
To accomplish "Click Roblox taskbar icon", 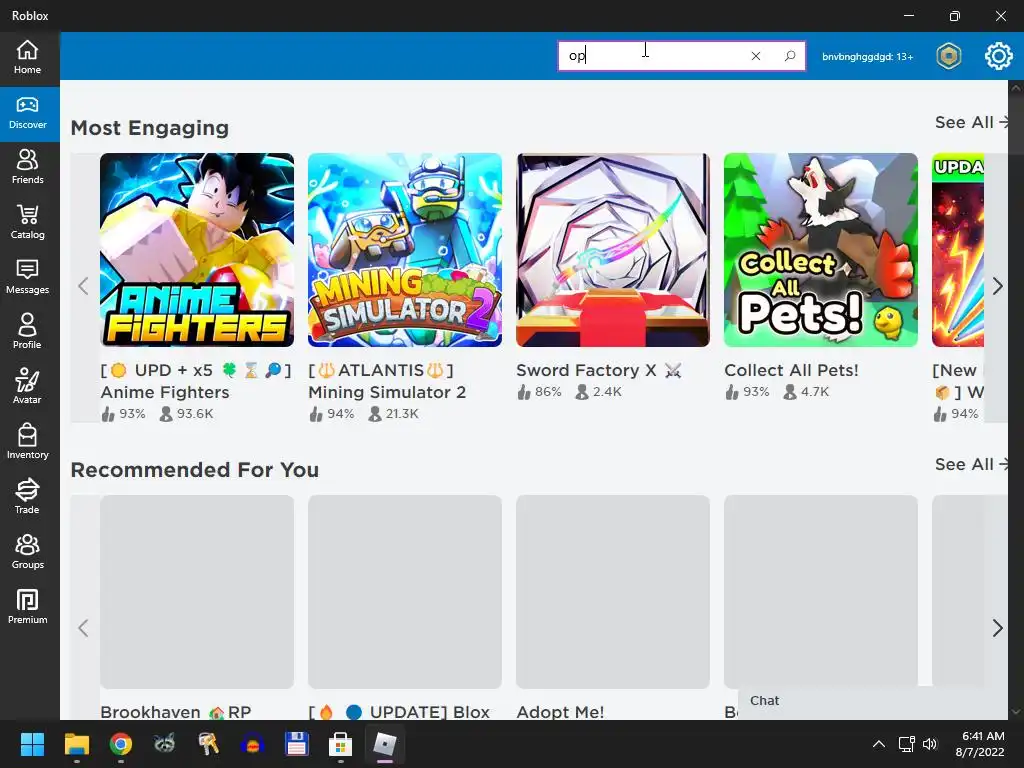I will pos(384,744).
